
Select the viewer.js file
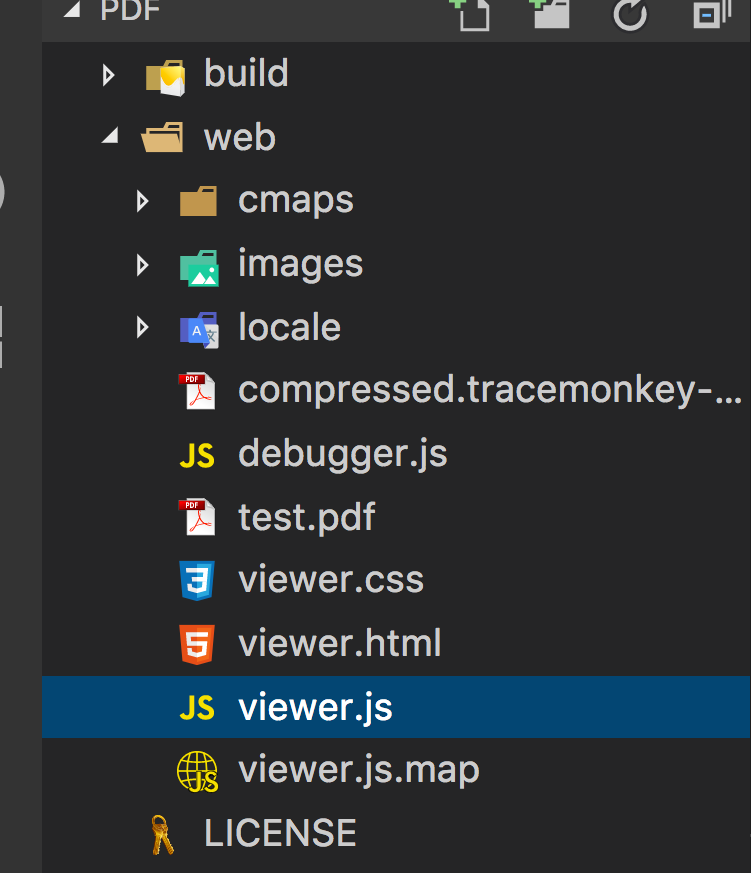tap(315, 707)
